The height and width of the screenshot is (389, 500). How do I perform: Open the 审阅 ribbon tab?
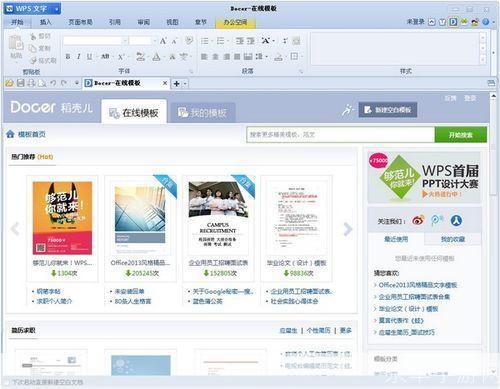click(144, 22)
